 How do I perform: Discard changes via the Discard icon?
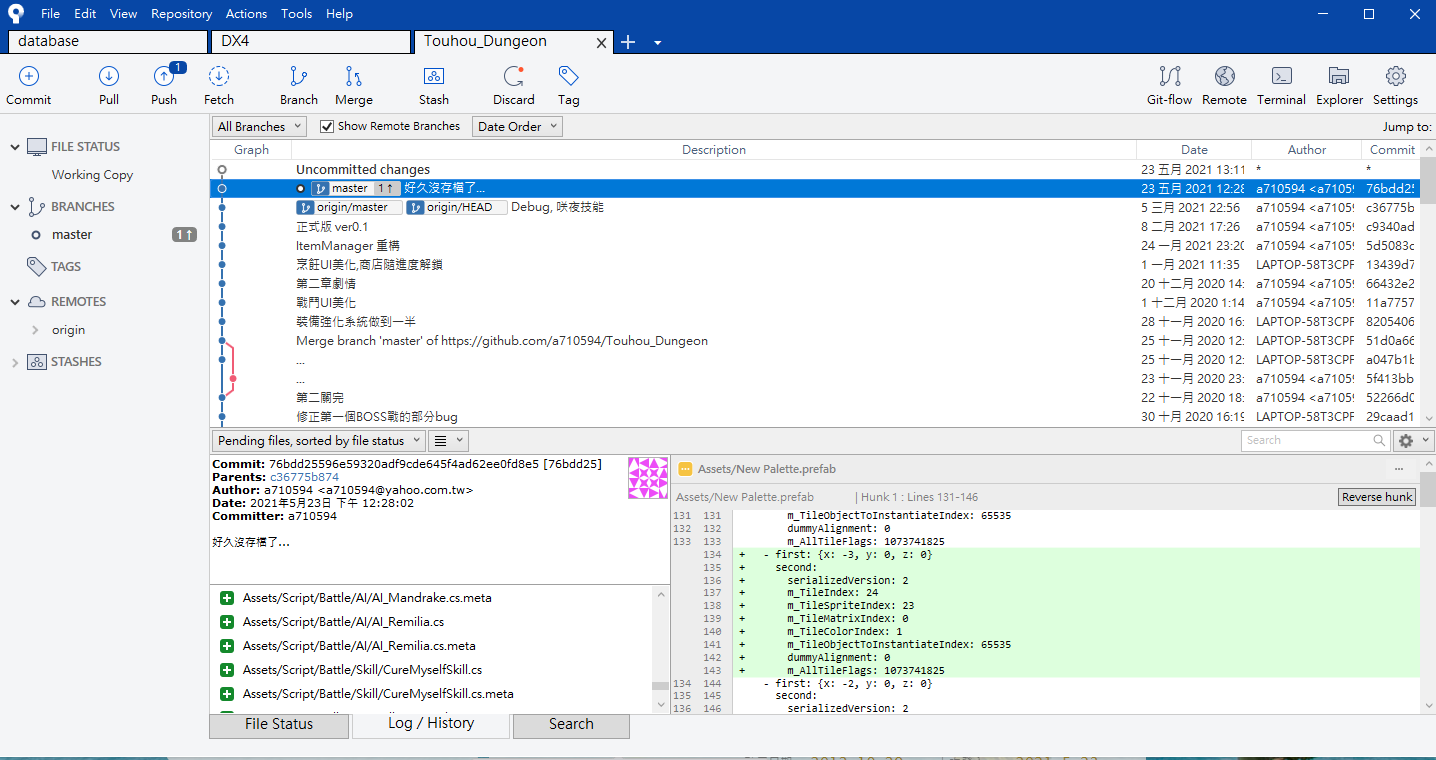click(513, 76)
